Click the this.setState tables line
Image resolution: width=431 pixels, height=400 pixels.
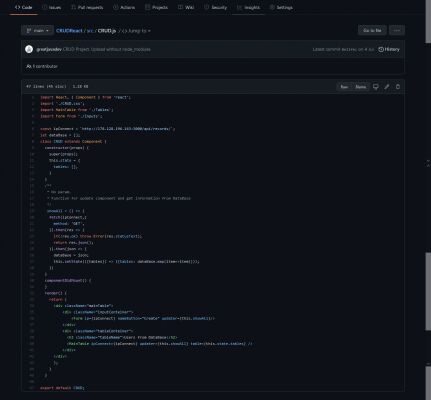pos(126,262)
